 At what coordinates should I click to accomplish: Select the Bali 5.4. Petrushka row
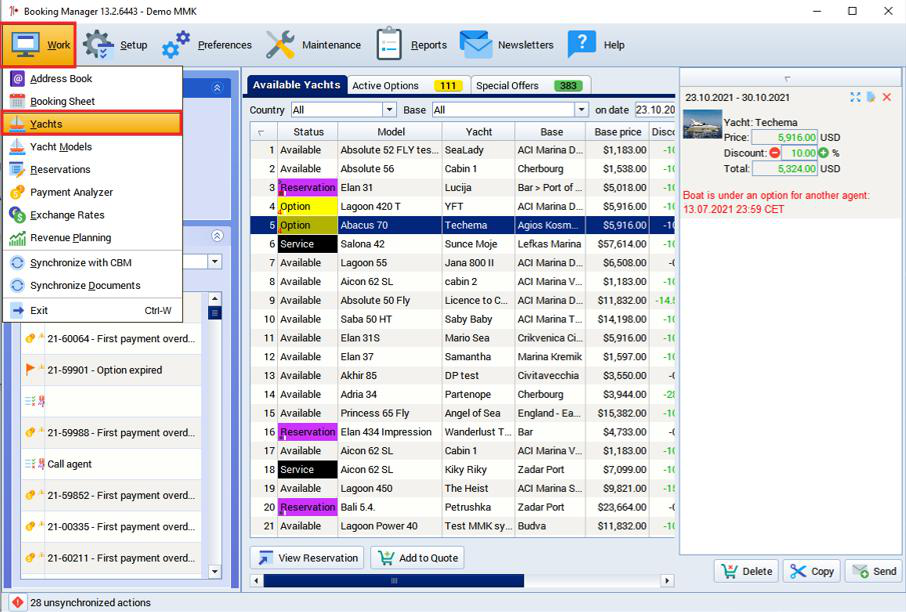(462, 507)
